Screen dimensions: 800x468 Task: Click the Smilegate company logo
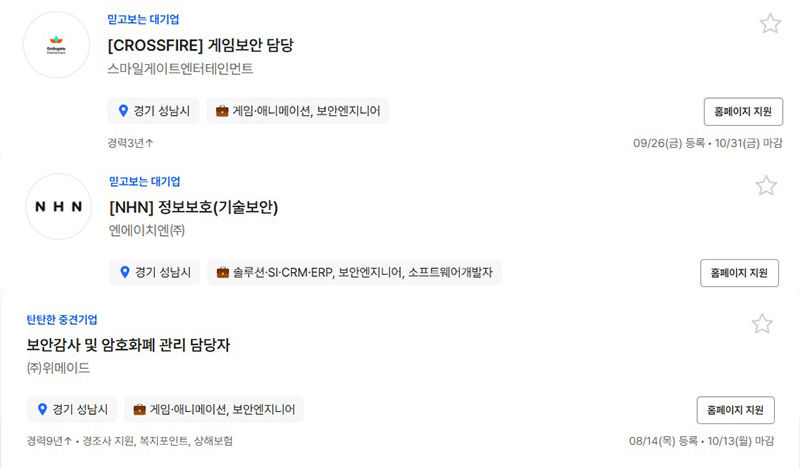[x=56, y=45]
